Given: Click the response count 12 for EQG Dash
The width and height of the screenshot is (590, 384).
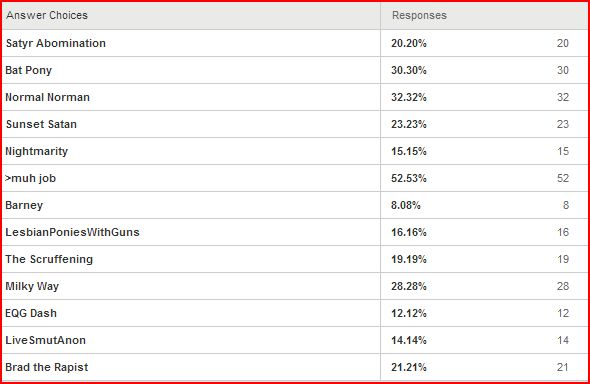Looking at the screenshot, I should click(563, 313).
